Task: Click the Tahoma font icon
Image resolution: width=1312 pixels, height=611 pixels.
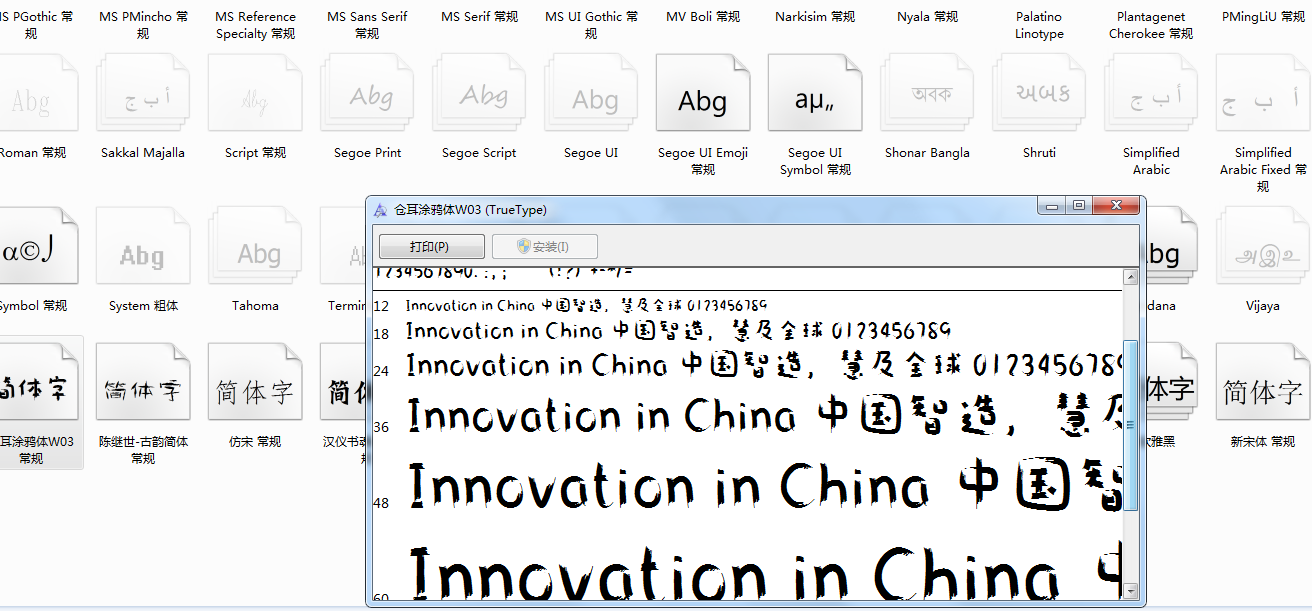Action: (x=255, y=254)
